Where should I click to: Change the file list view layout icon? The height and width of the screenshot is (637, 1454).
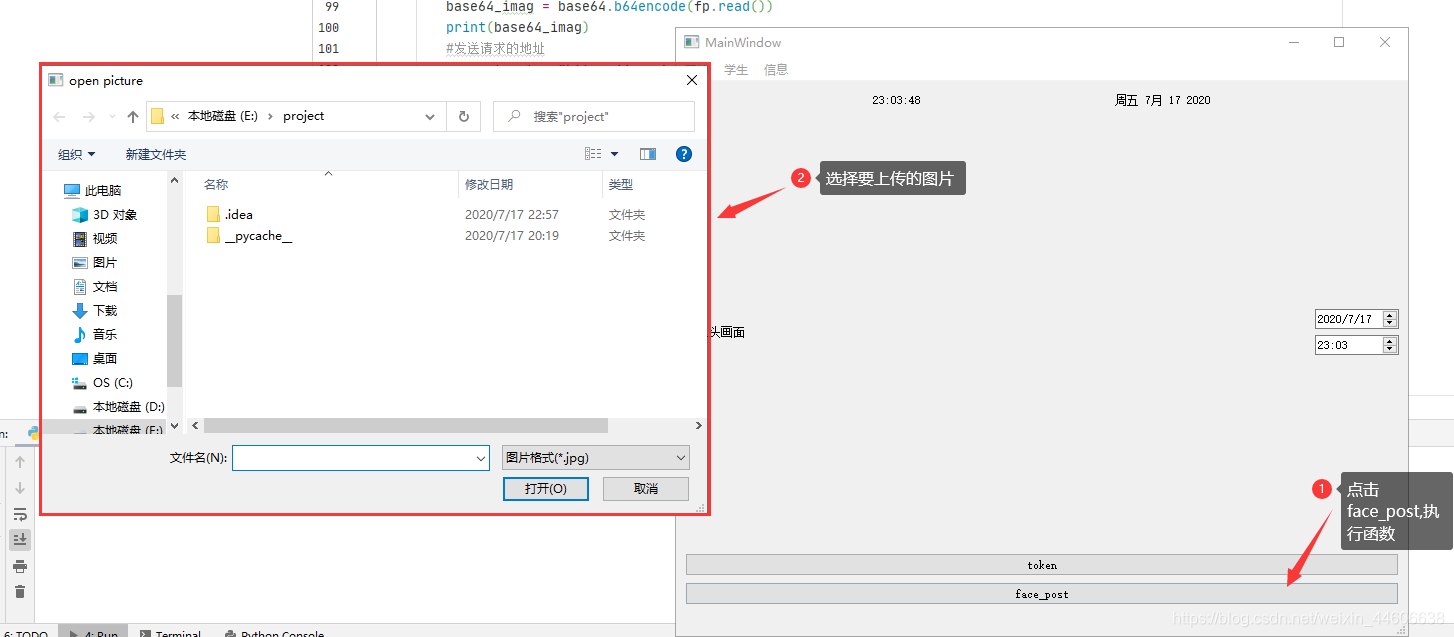593,154
